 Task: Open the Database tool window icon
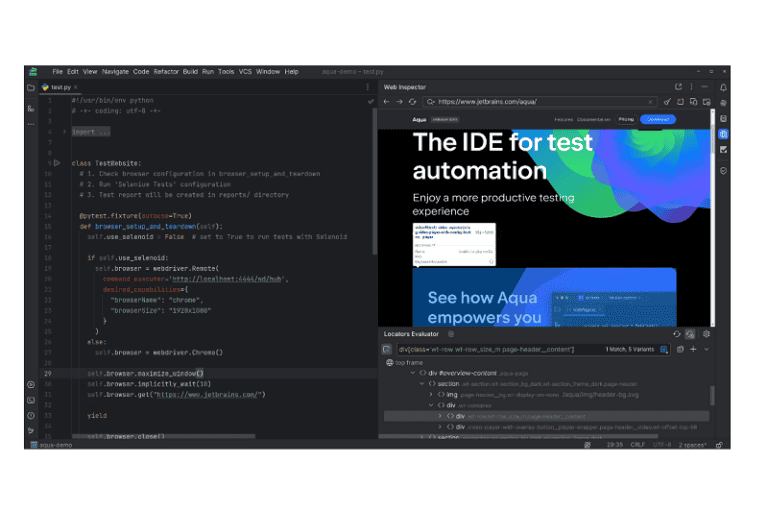(x=724, y=118)
